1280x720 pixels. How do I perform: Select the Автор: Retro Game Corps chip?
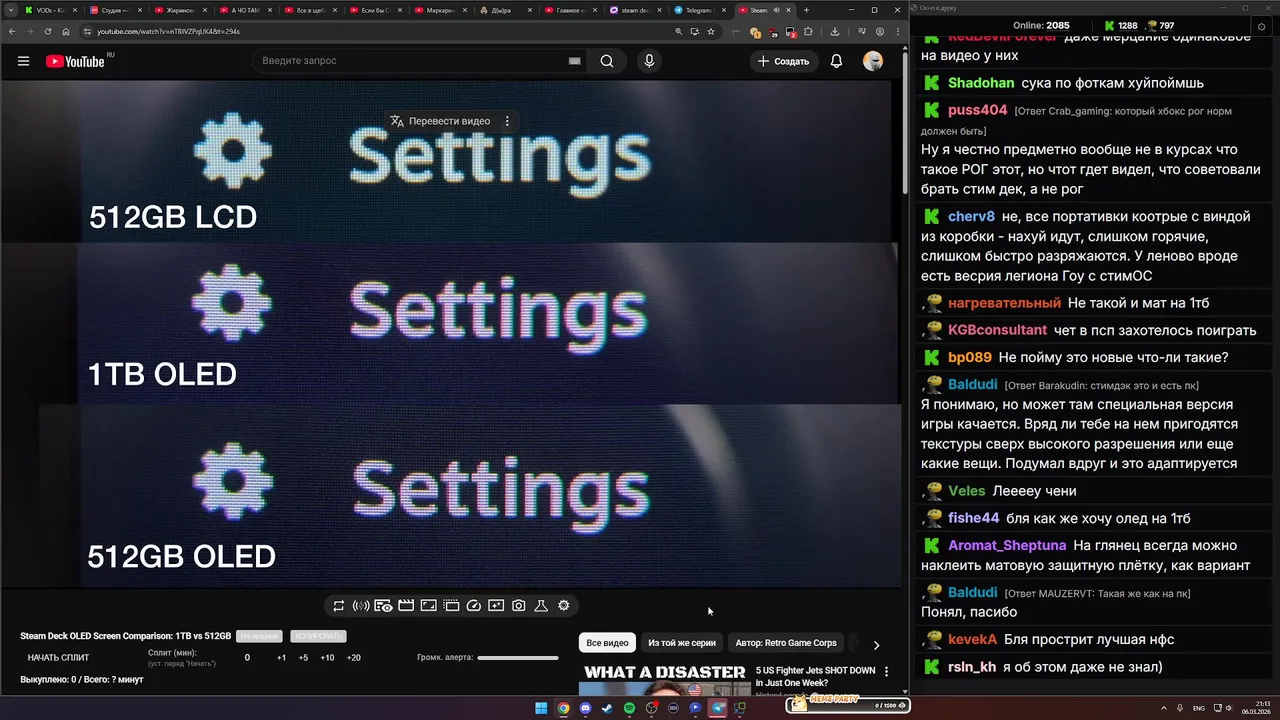[786, 643]
